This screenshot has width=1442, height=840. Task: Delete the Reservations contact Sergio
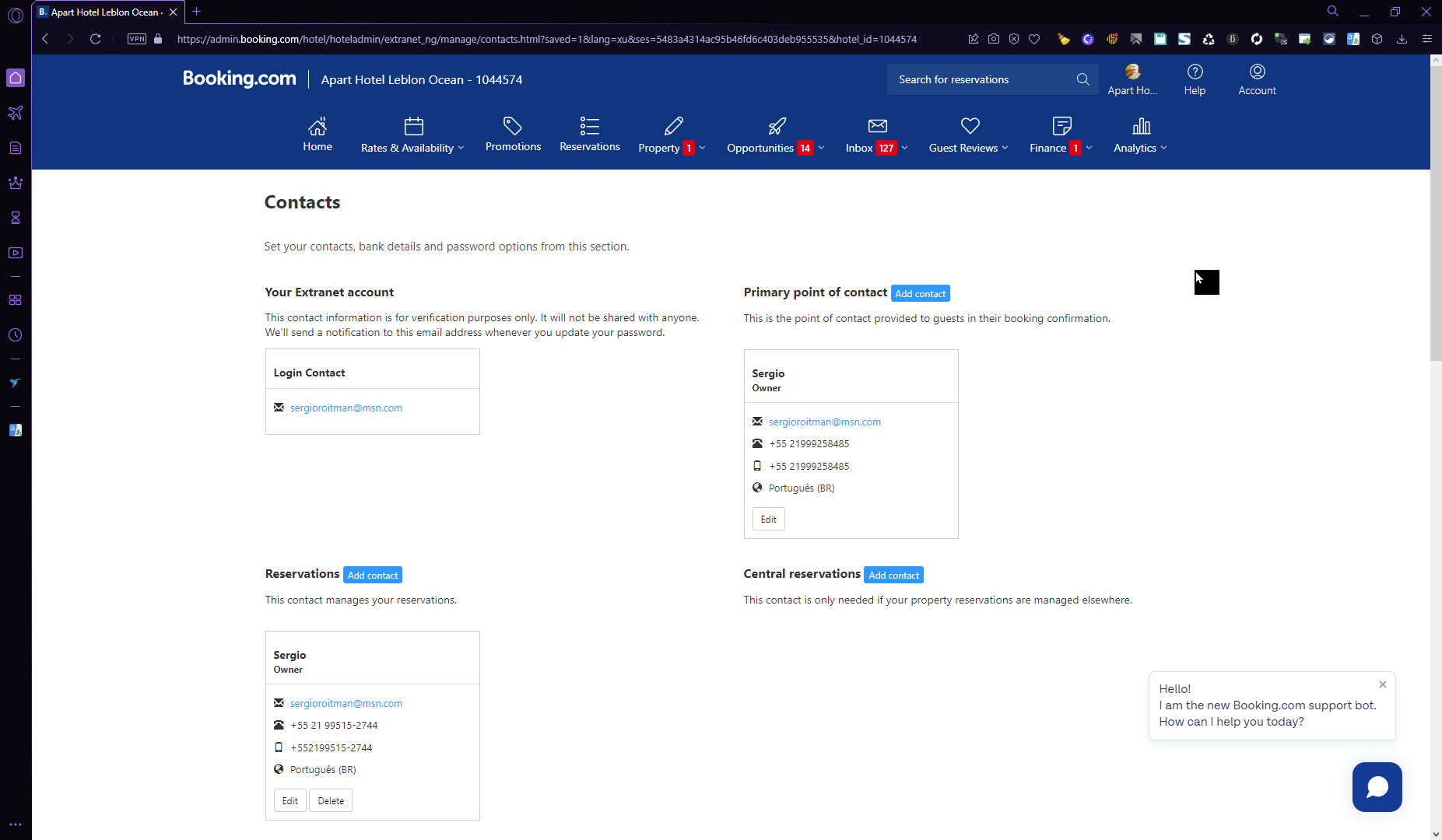click(331, 800)
